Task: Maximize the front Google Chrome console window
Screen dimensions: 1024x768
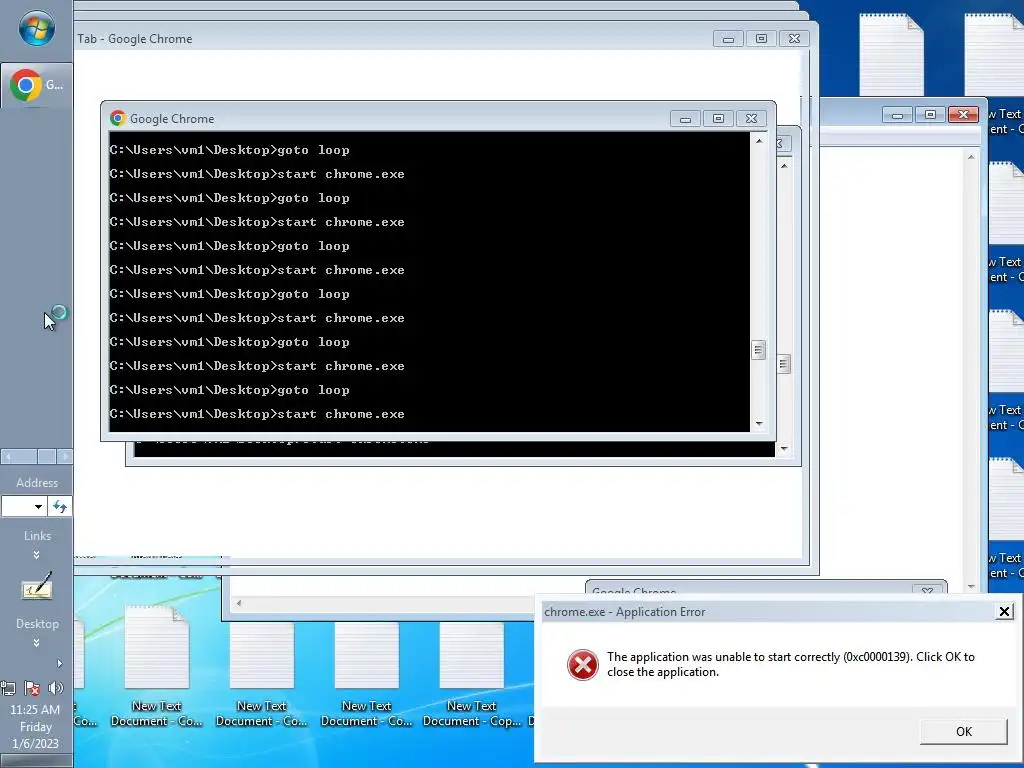Action: pyautogui.click(x=718, y=119)
